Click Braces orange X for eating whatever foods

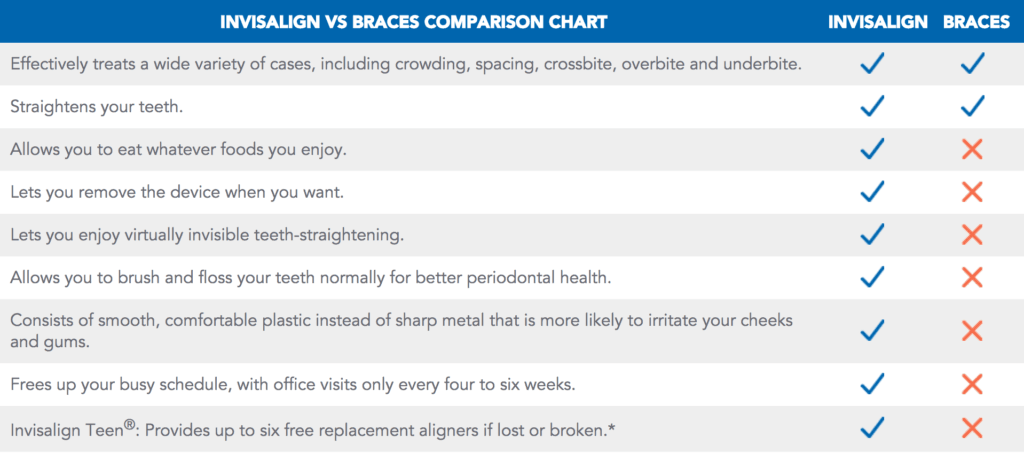tap(972, 149)
